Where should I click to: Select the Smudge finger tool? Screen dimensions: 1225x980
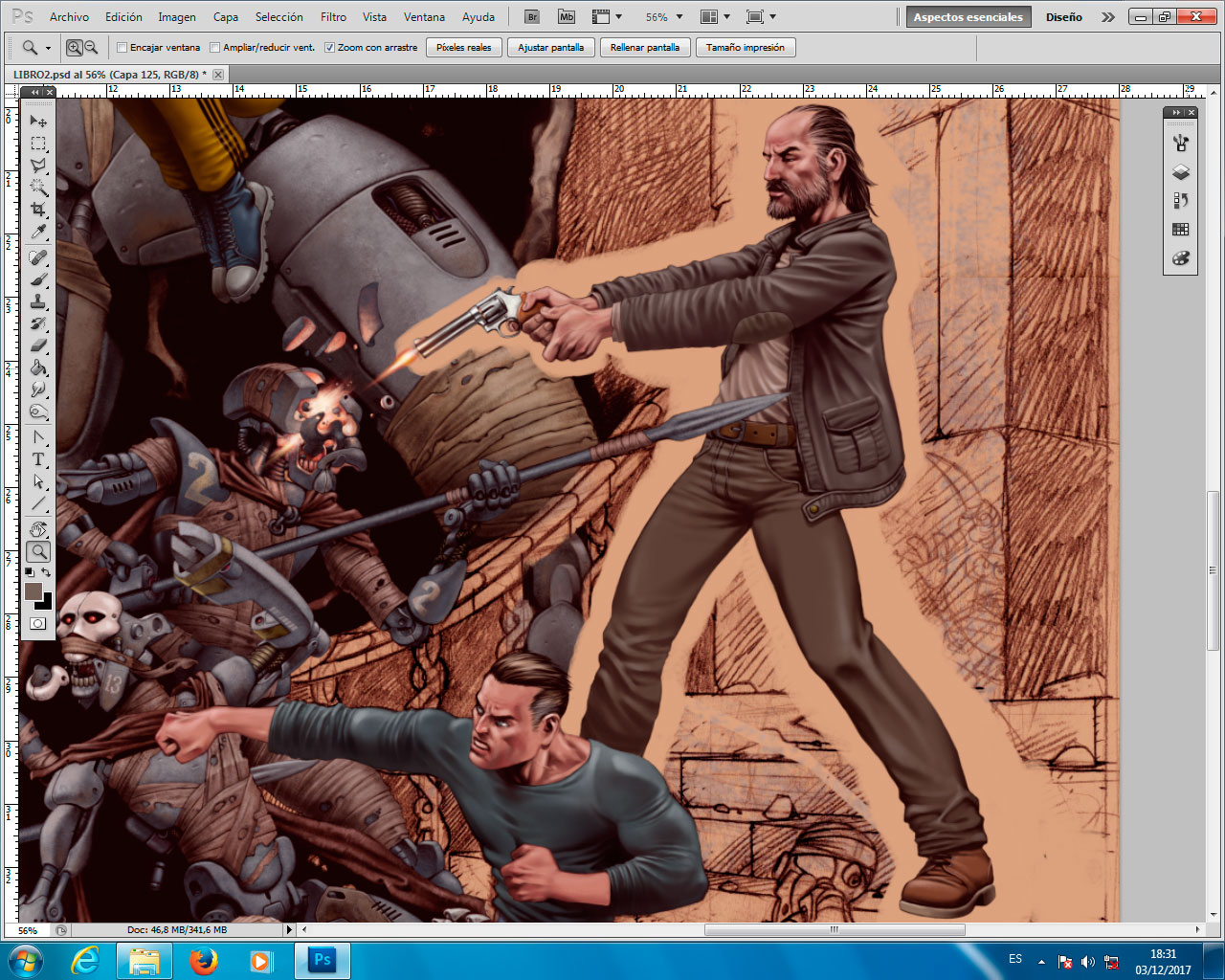coord(38,390)
